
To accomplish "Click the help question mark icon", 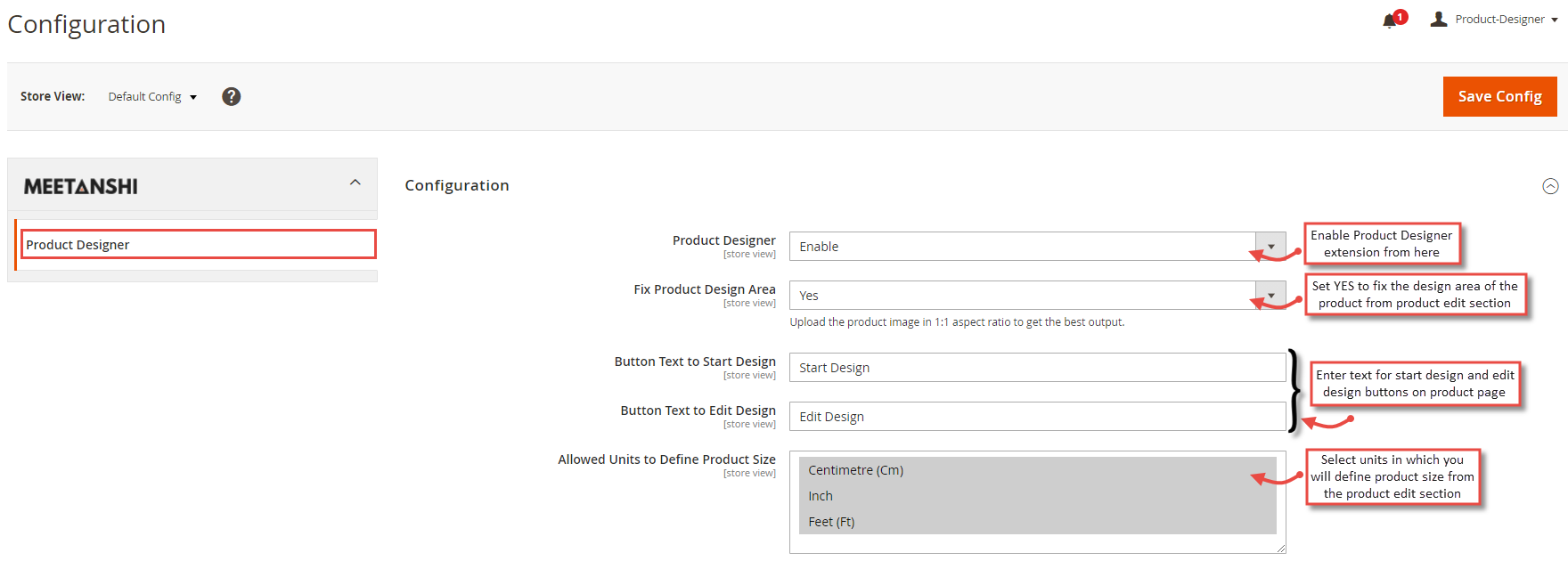I will click(x=232, y=96).
